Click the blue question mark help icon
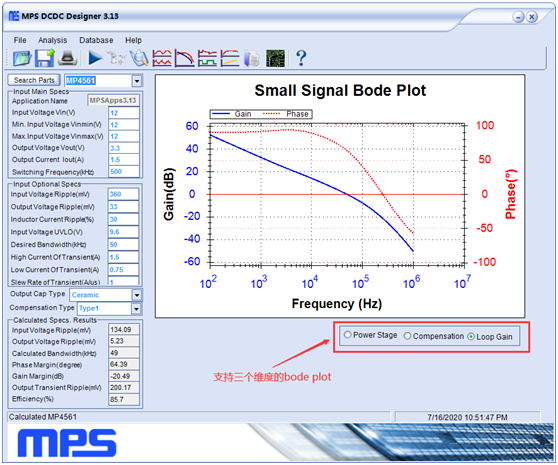This screenshot has height=465, width=558. pos(301,58)
